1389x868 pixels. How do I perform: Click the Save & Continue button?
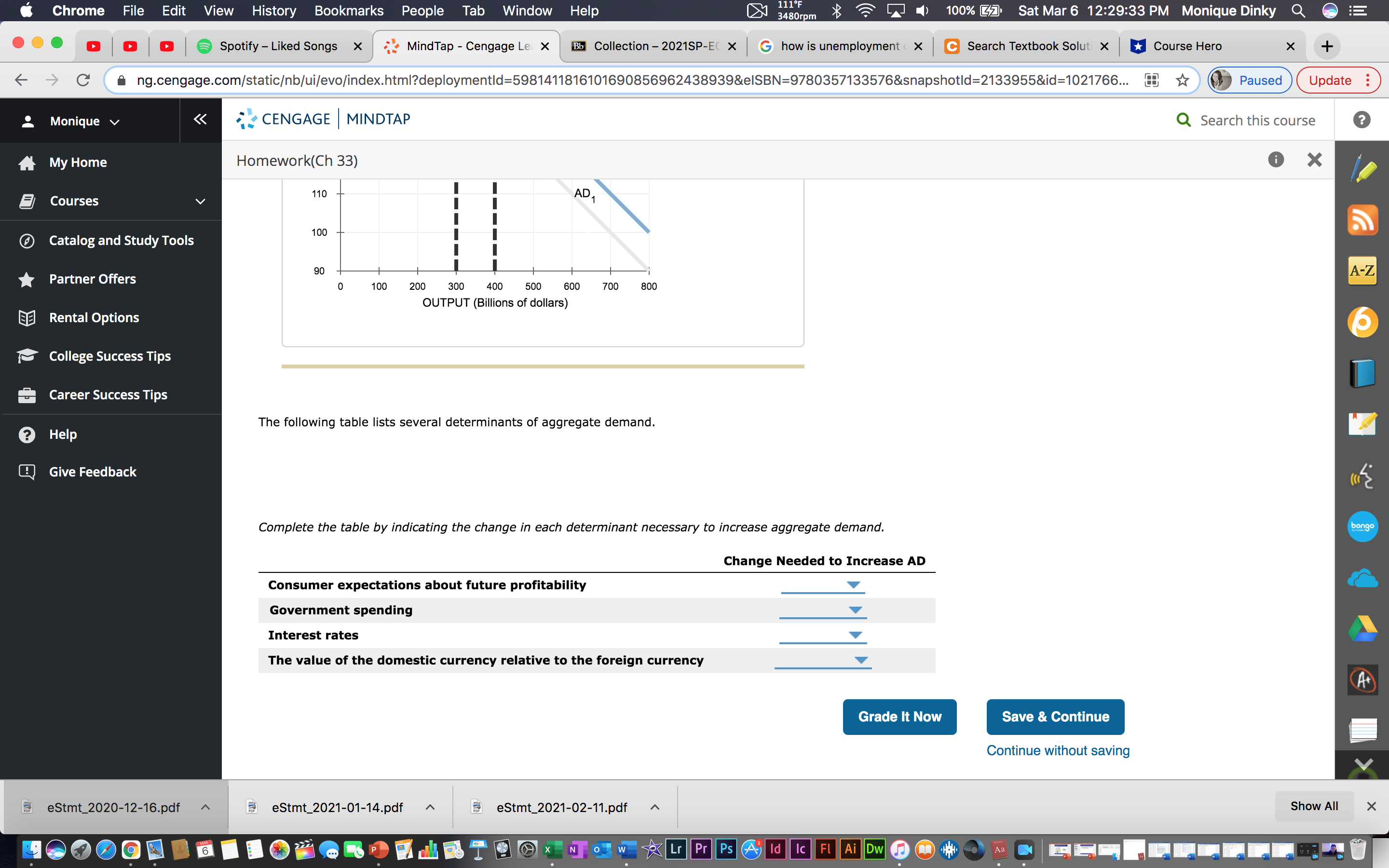pos(1055,717)
